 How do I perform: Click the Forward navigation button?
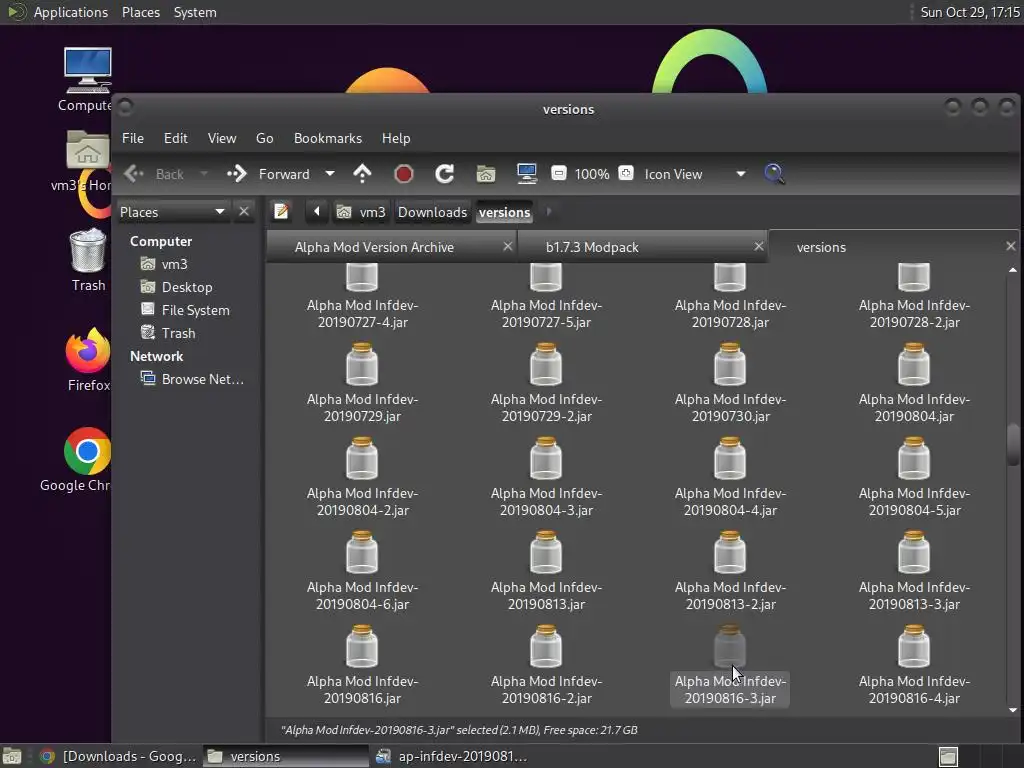click(268, 174)
